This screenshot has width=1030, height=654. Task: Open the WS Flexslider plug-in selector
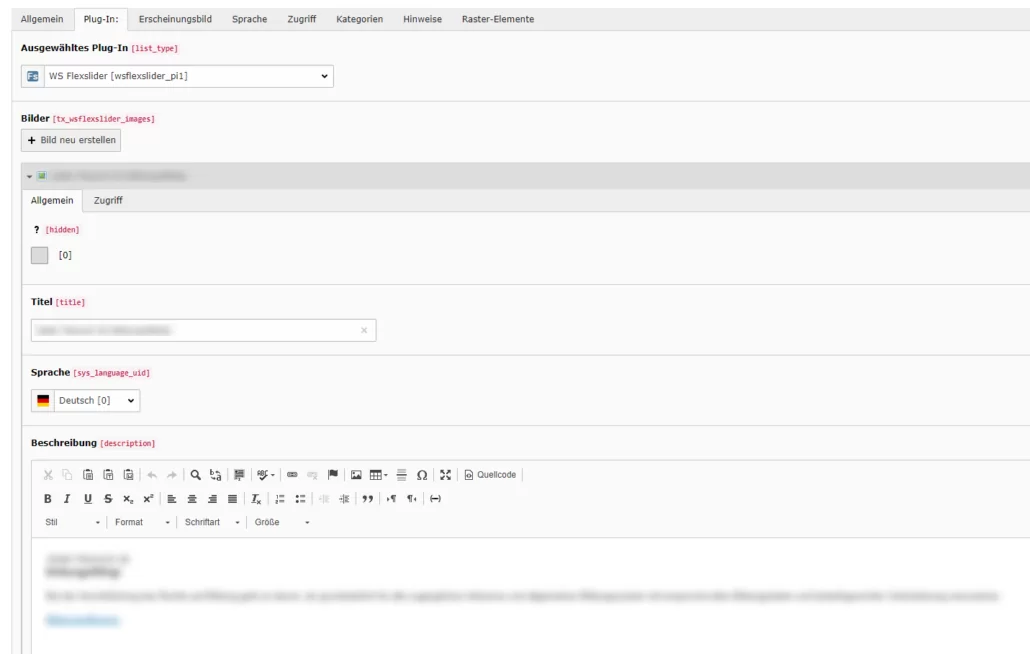185,75
